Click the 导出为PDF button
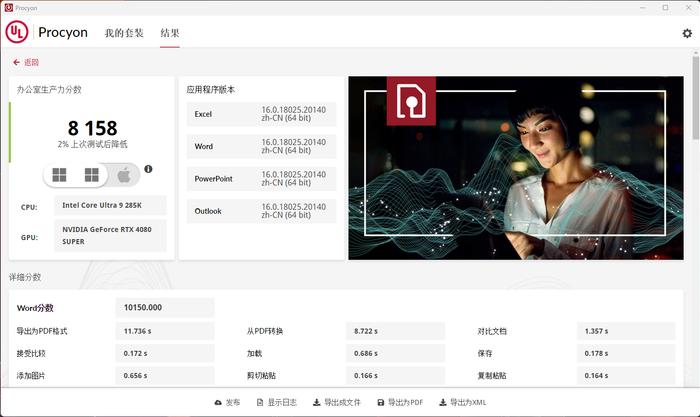 click(x=400, y=402)
